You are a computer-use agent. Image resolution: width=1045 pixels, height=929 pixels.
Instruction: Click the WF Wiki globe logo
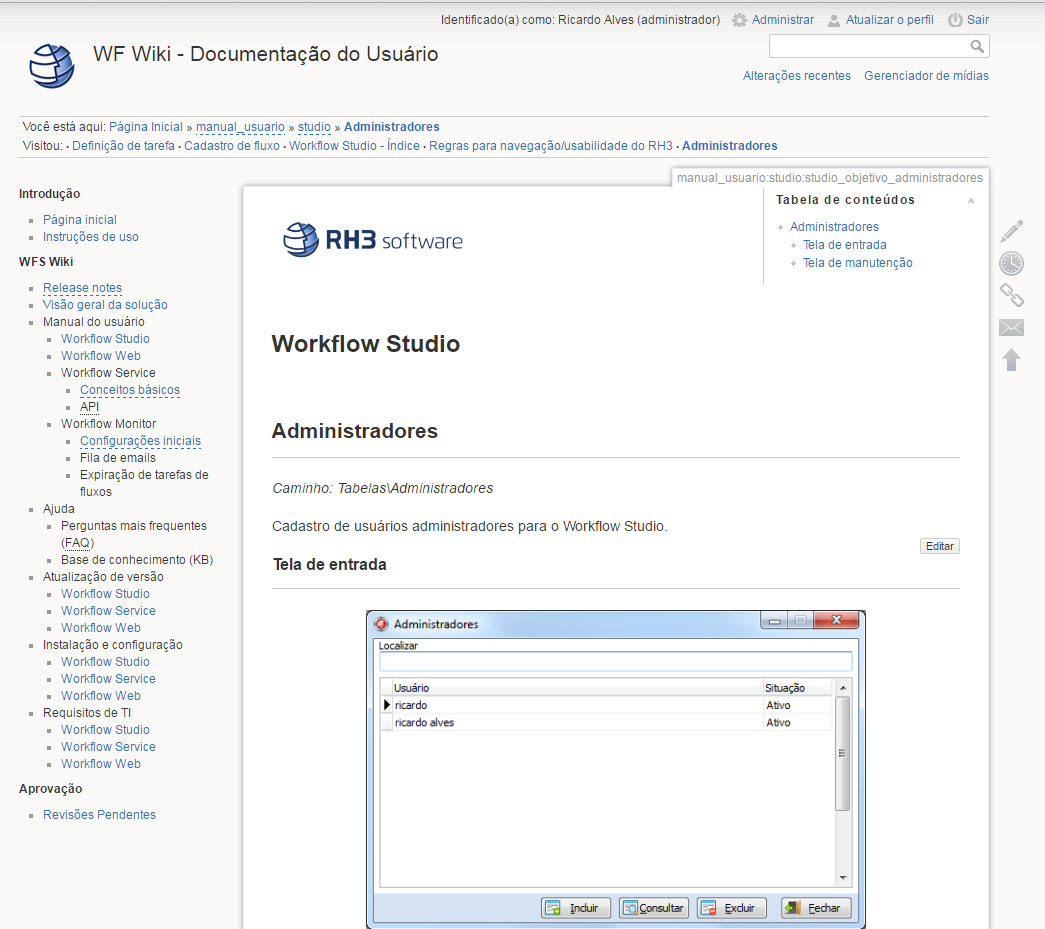click(x=52, y=67)
